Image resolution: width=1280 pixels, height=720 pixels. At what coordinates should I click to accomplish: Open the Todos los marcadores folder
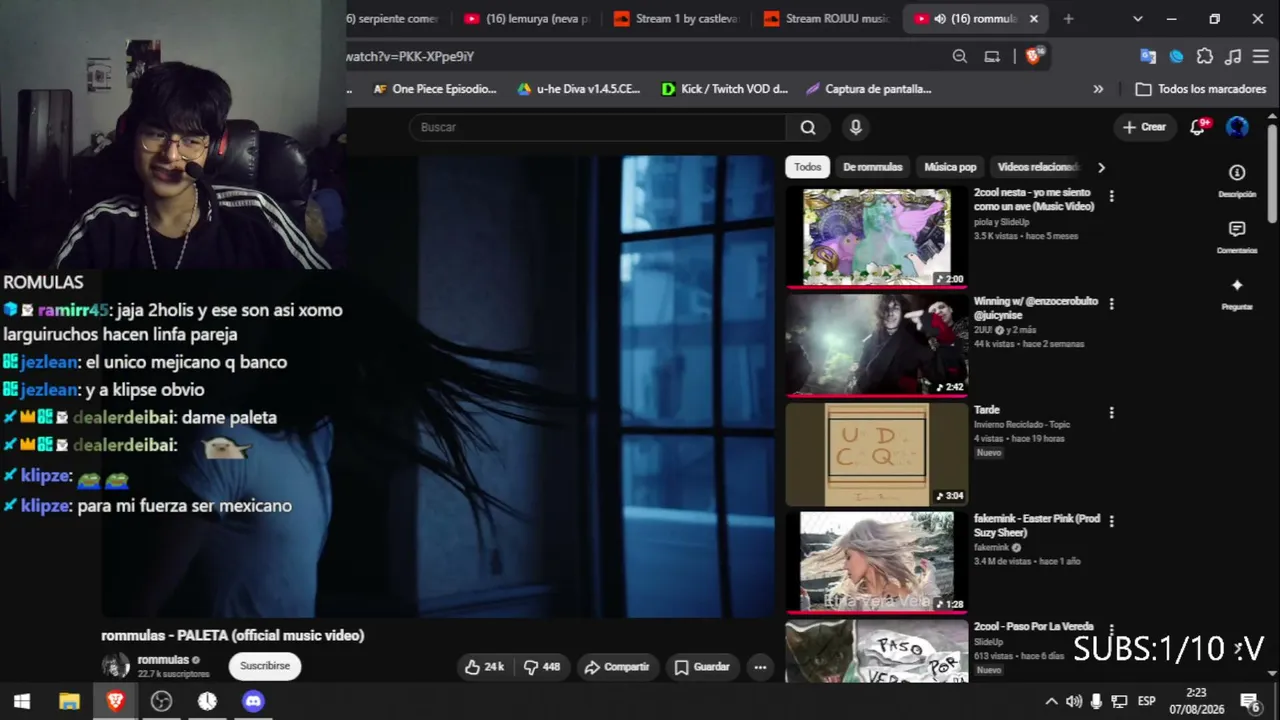pos(1201,89)
